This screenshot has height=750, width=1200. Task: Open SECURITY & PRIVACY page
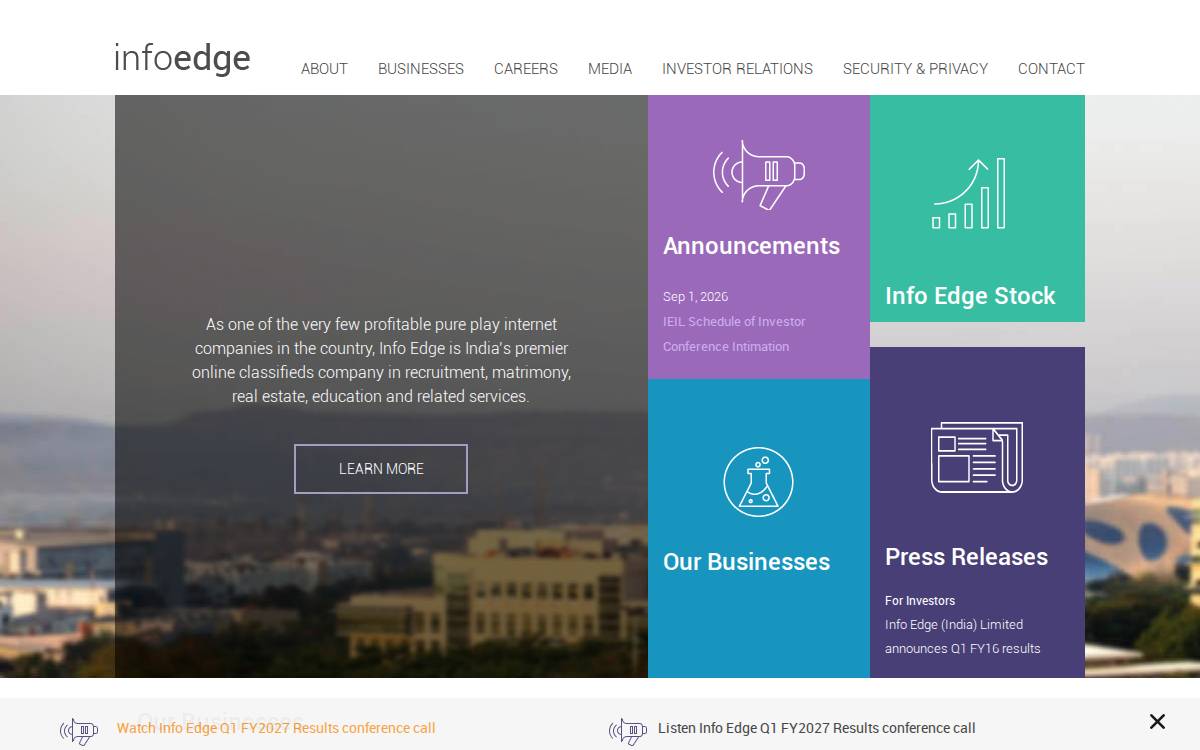tap(915, 69)
